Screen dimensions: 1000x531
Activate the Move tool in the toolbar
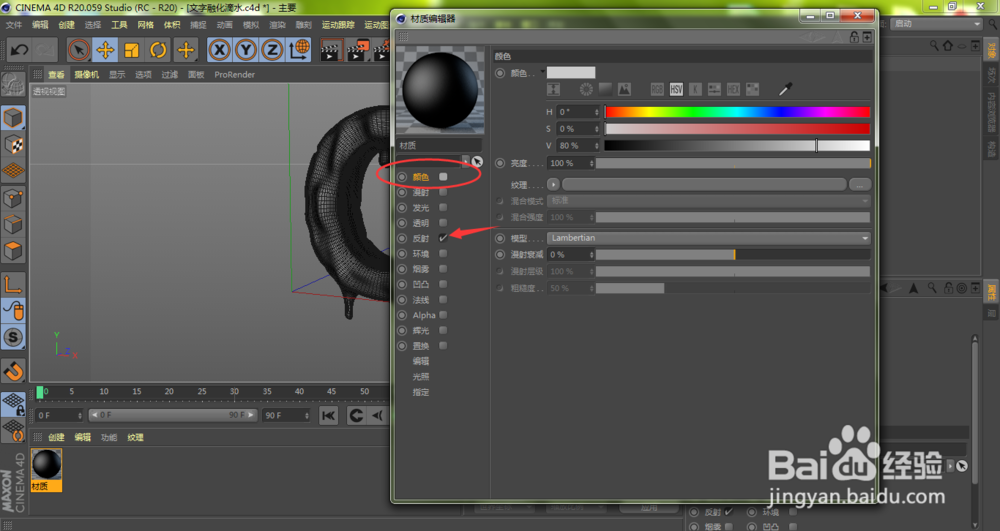[x=105, y=50]
